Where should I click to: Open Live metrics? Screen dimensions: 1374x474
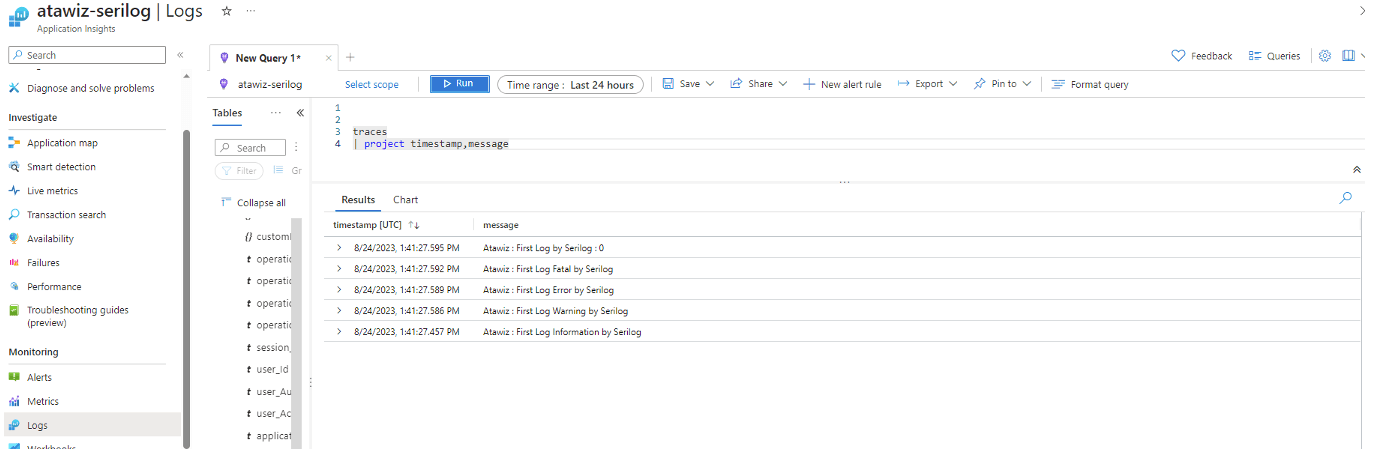(x=52, y=191)
